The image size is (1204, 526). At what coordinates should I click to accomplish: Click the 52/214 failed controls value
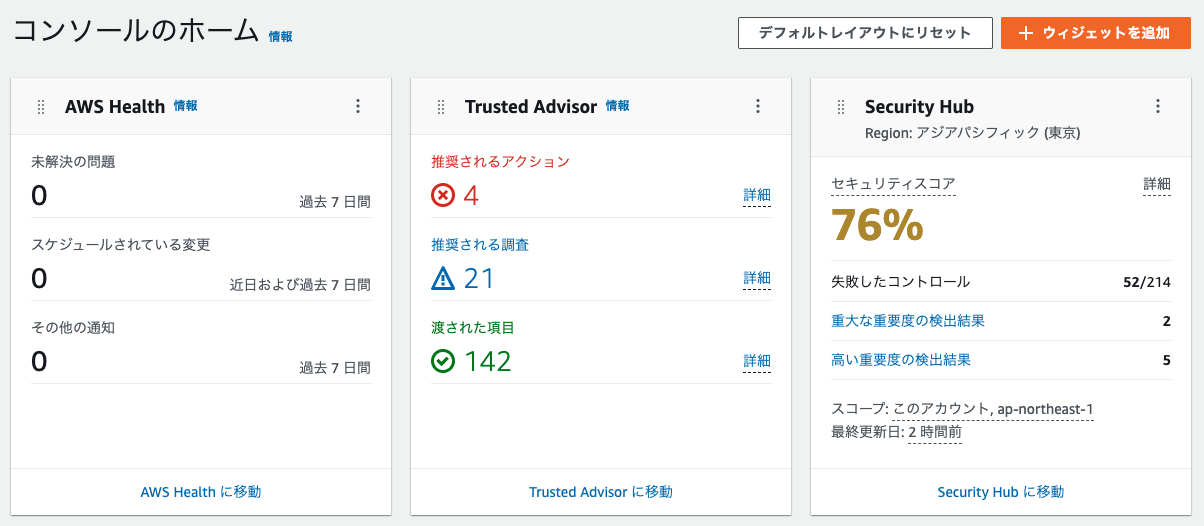click(x=1147, y=282)
